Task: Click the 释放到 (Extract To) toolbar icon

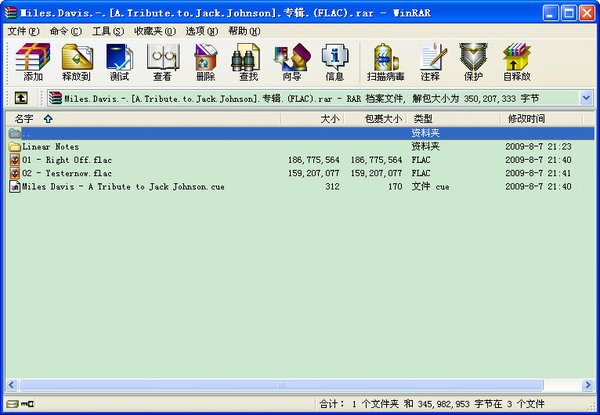Action: pos(77,62)
